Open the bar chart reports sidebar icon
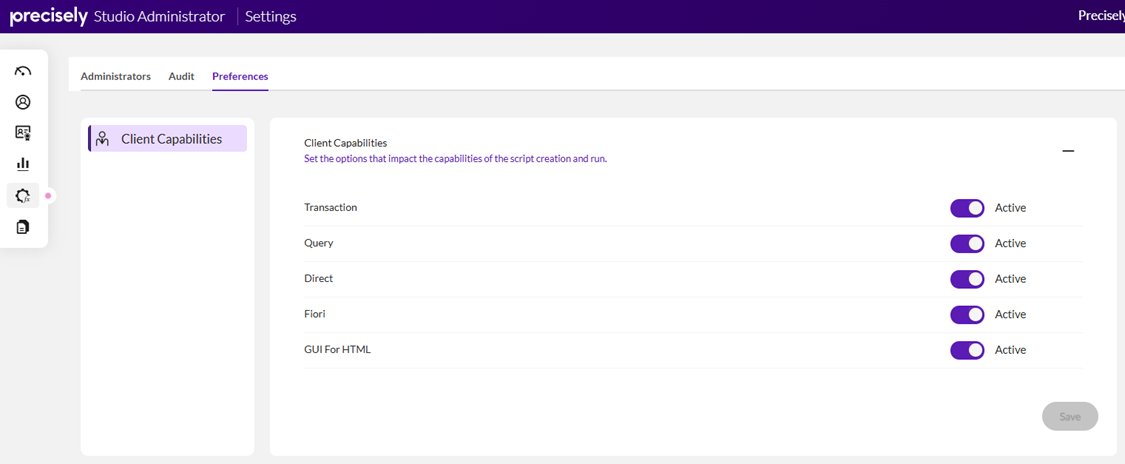Image resolution: width=1125 pixels, height=464 pixels. tap(23, 164)
